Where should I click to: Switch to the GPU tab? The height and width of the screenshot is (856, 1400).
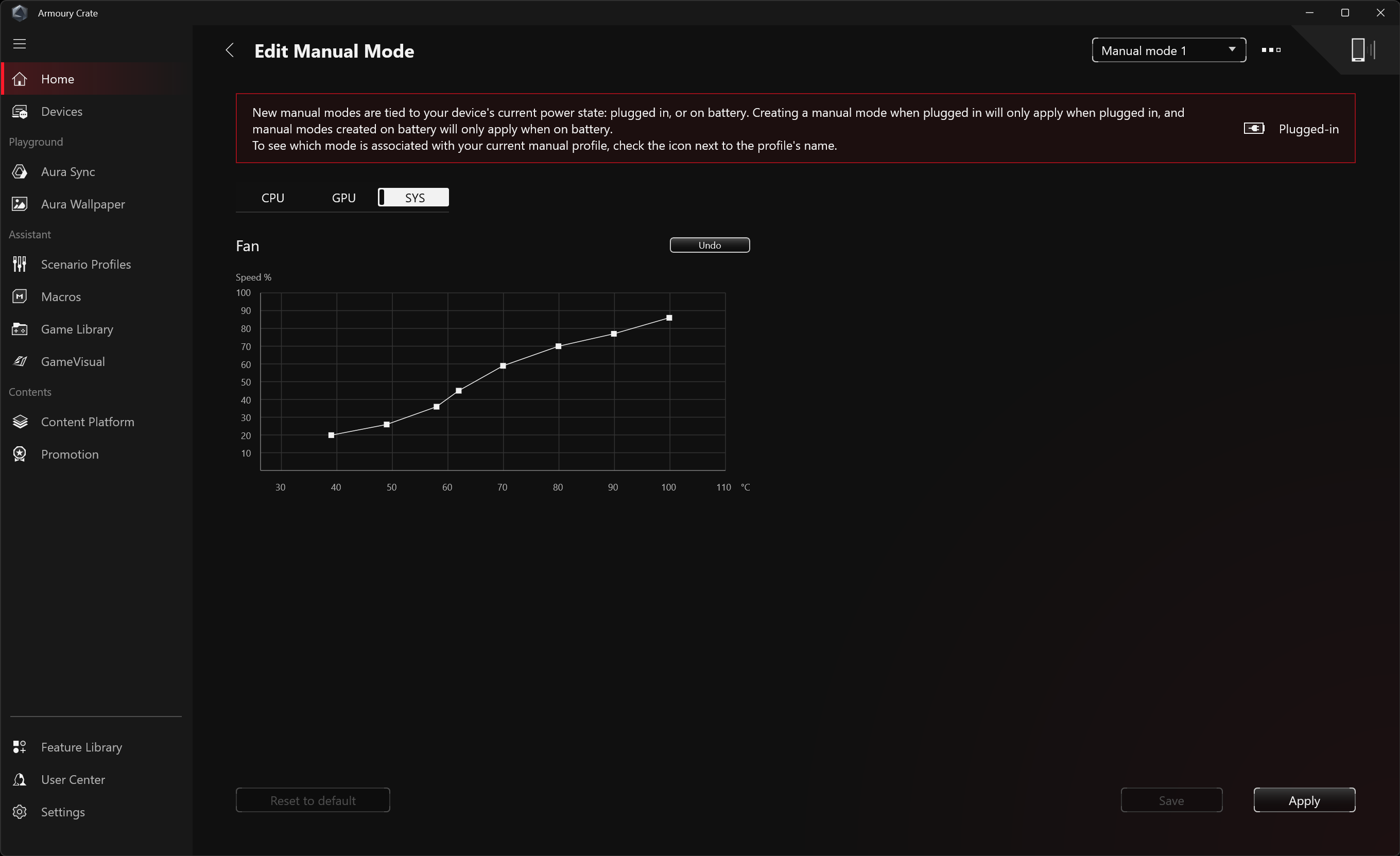point(344,198)
